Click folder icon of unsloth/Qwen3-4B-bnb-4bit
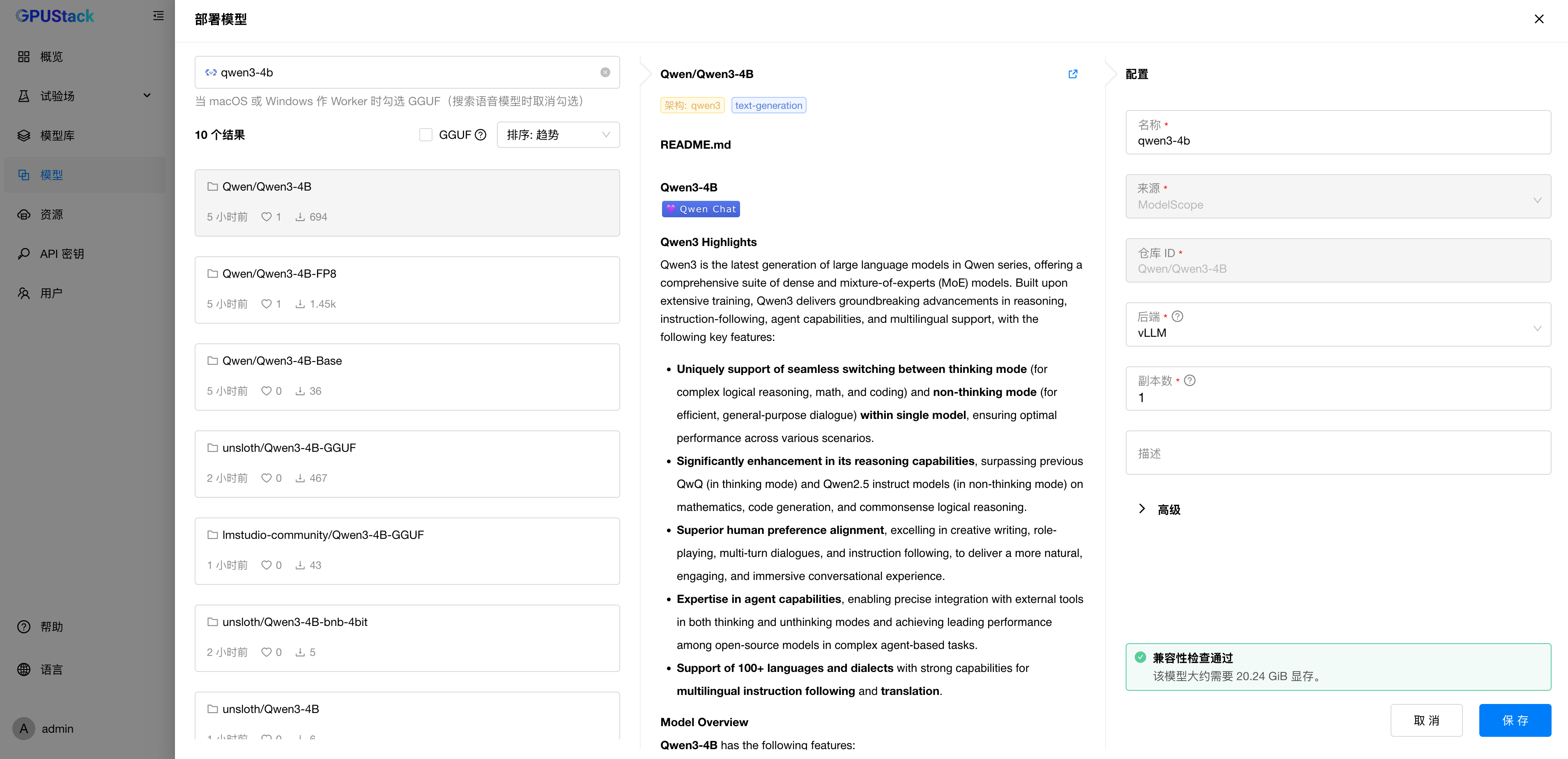This screenshot has width=1568, height=759. coord(212,622)
